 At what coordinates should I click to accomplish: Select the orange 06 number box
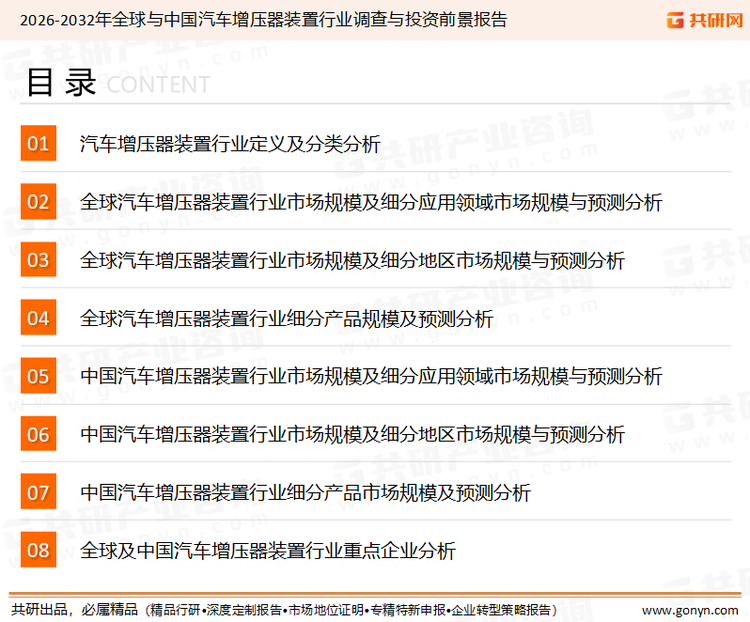coord(38,433)
